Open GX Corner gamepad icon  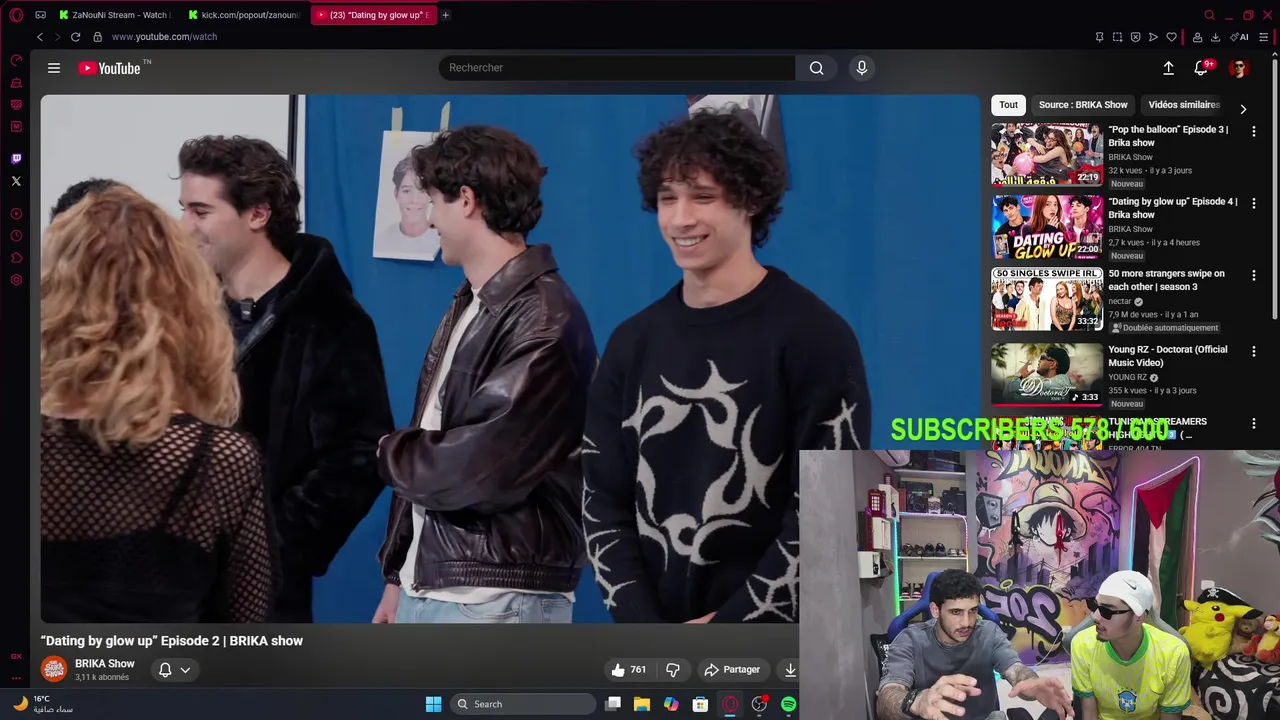point(40,15)
